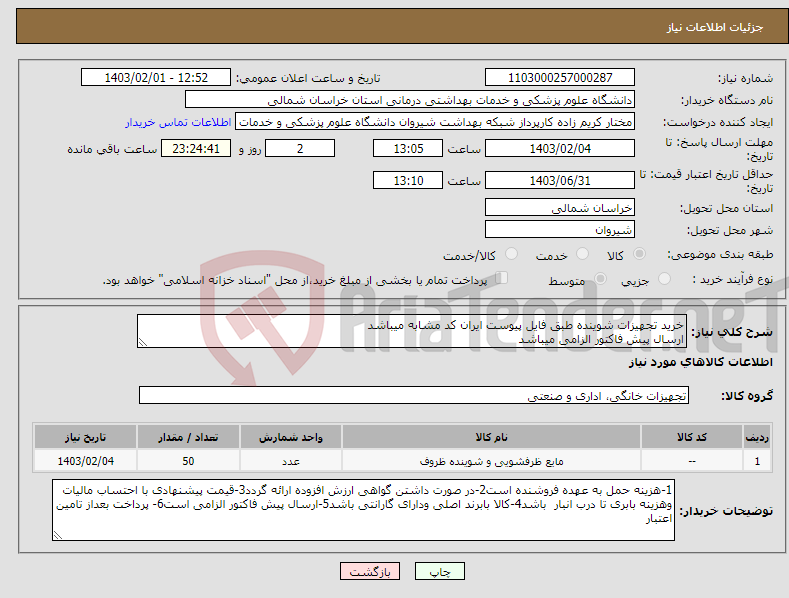Image resolution: width=789 pixels, height=598 pixels.
Task: Click the quantity cell 50
Action: pyautogui.click(x=188, y=461)
